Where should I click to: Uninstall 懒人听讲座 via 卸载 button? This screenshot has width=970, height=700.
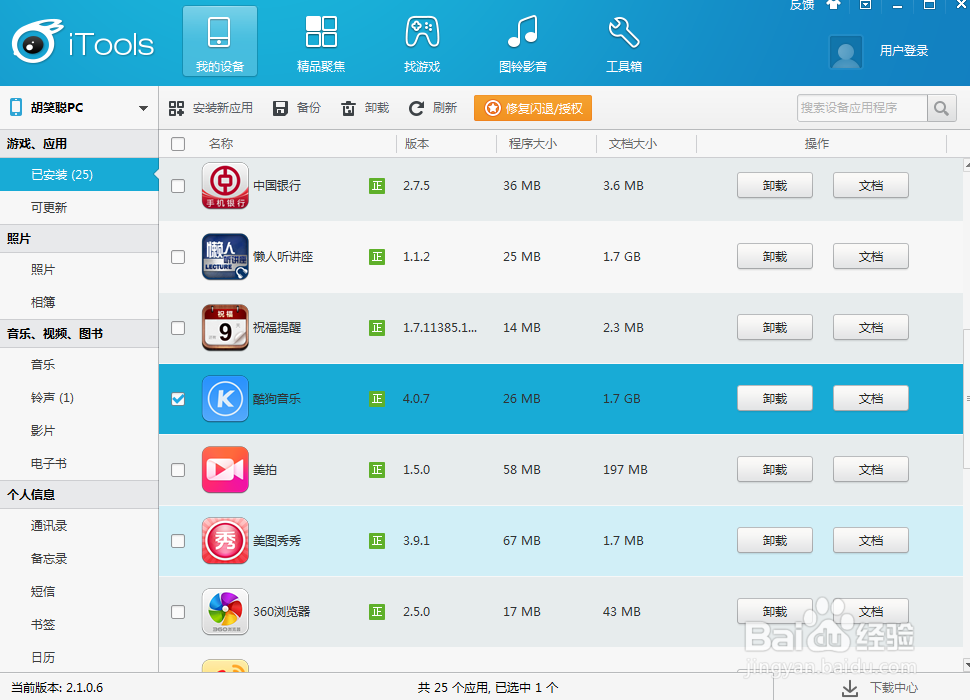click(775, 257)
